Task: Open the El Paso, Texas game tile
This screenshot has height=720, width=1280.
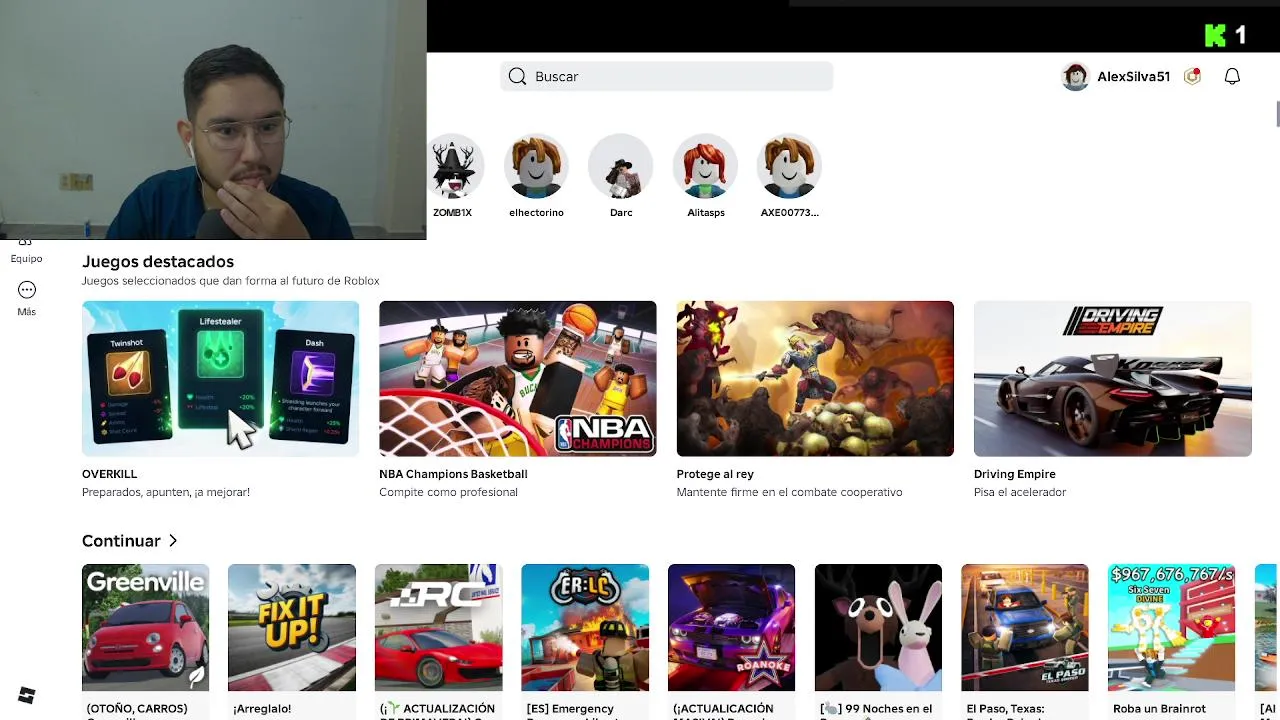Action: point(1025,628)
